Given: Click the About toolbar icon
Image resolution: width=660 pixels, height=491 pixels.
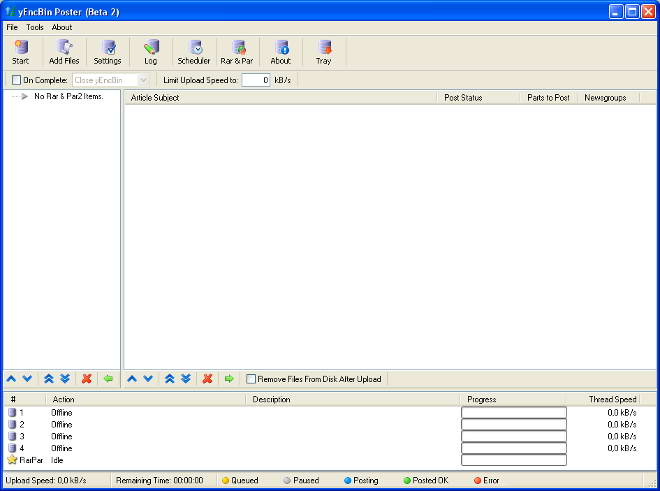Looking at the screenshot, I should (281, 52).
